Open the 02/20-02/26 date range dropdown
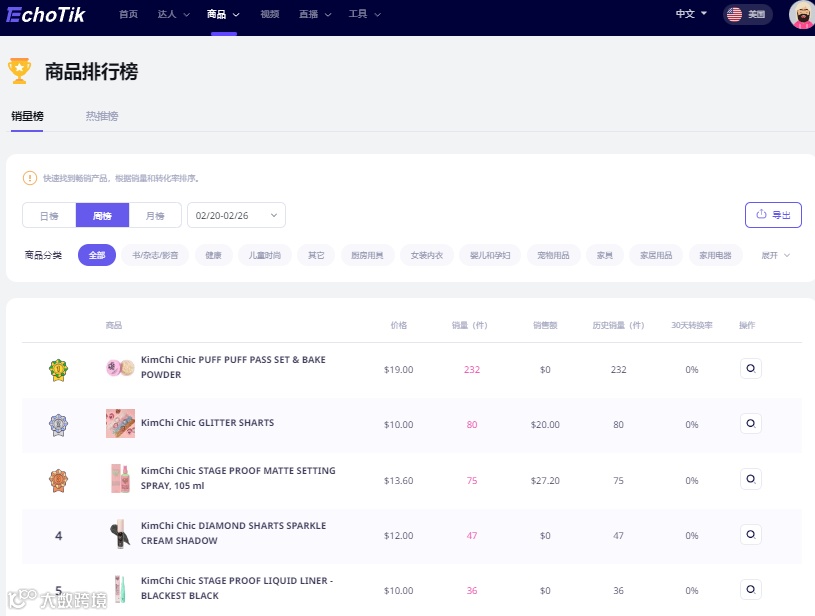 [236, 215]
